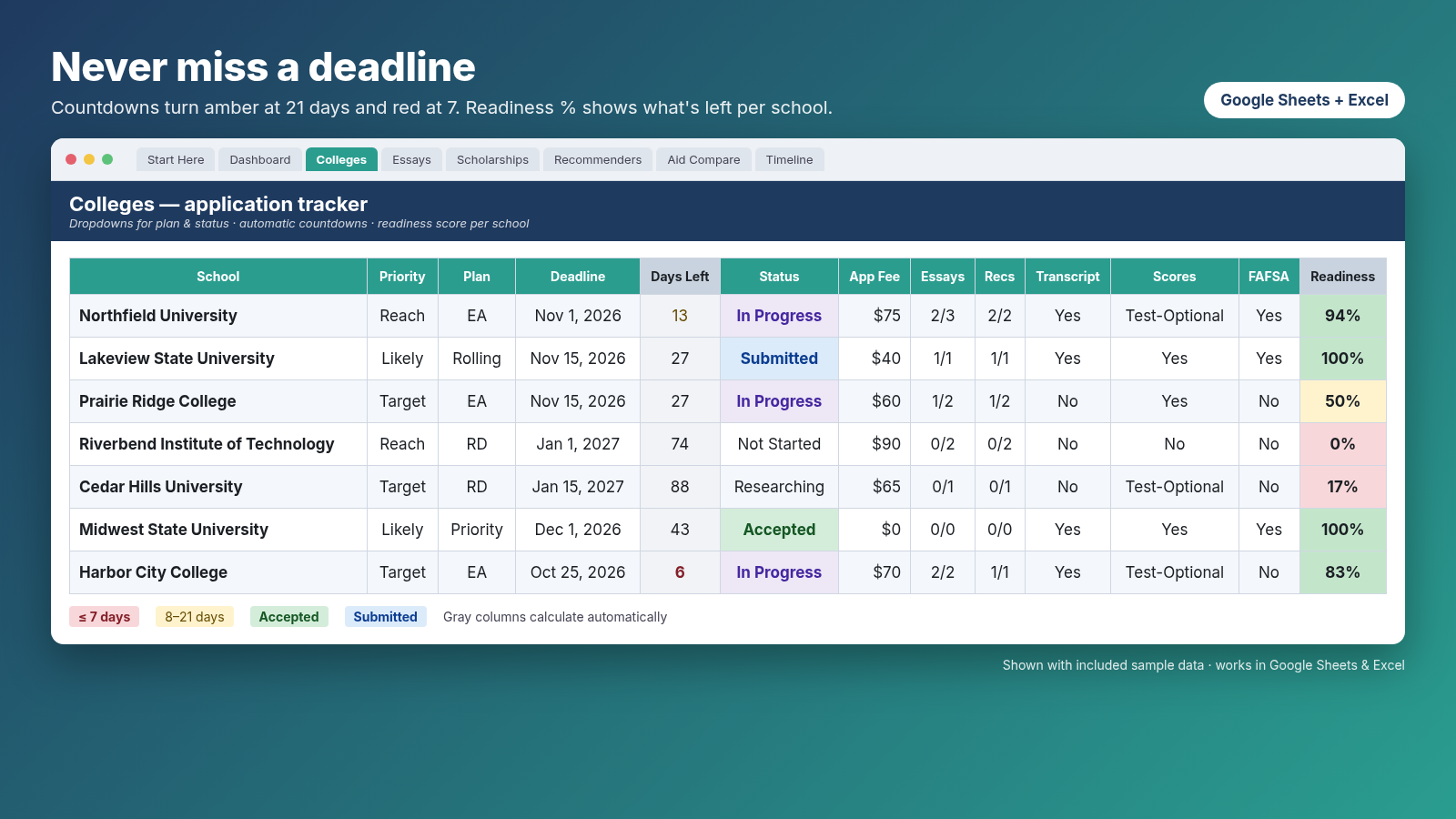Select the School column header
Viewport: 1456px width, 819px height.
pyautogui.click(x=218, y=277)
